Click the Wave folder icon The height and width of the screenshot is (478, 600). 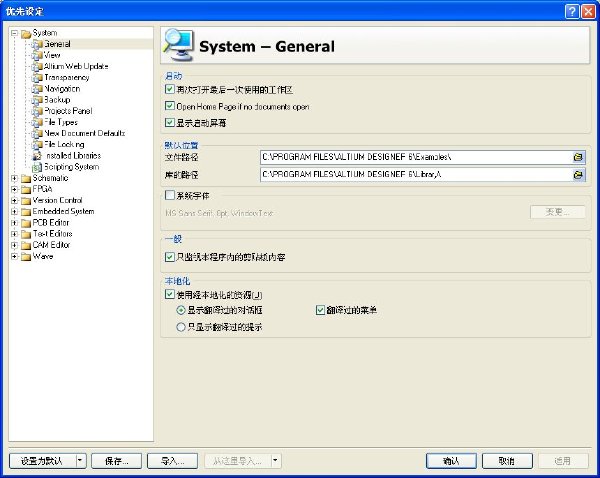point(26,256)
